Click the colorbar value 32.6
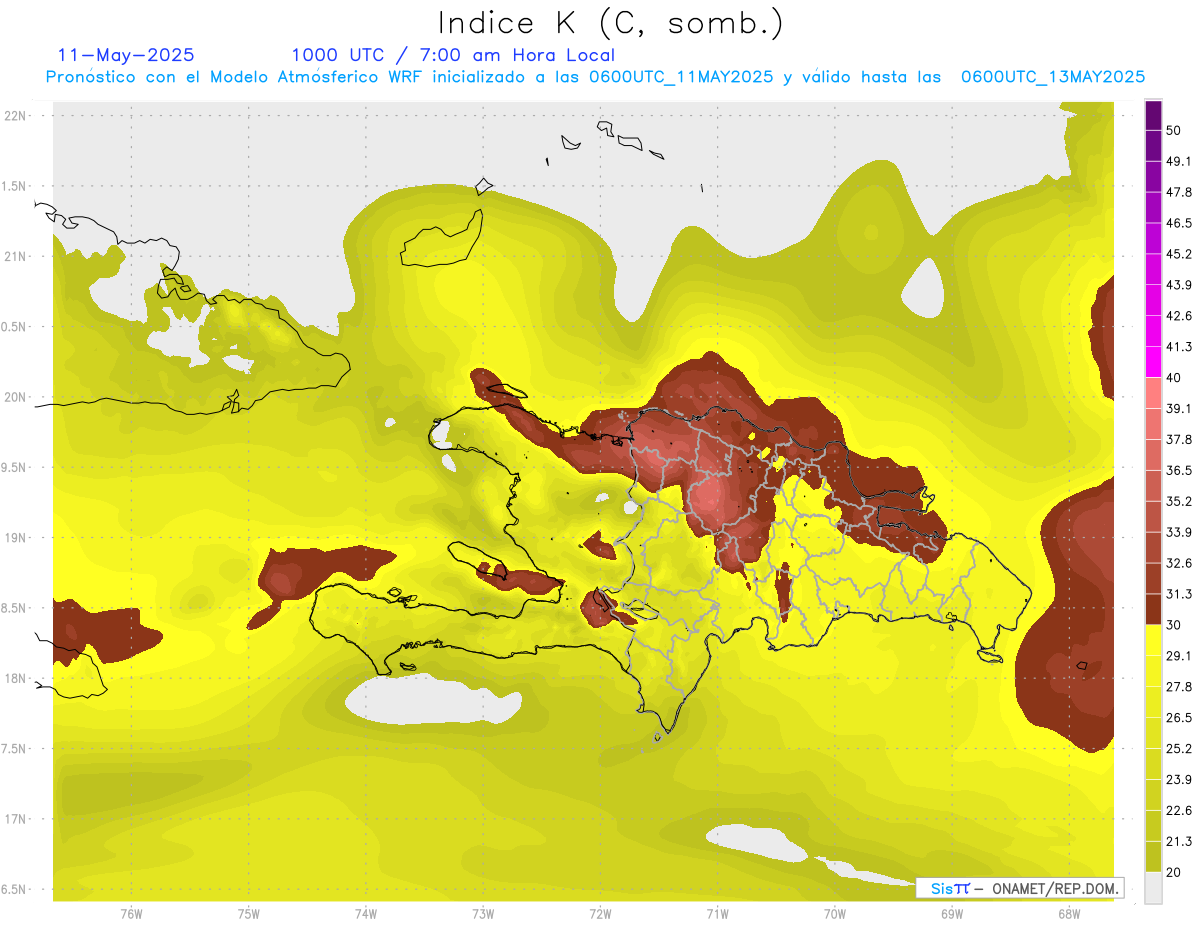The image size is (1200, 927). pos(1179,563)
